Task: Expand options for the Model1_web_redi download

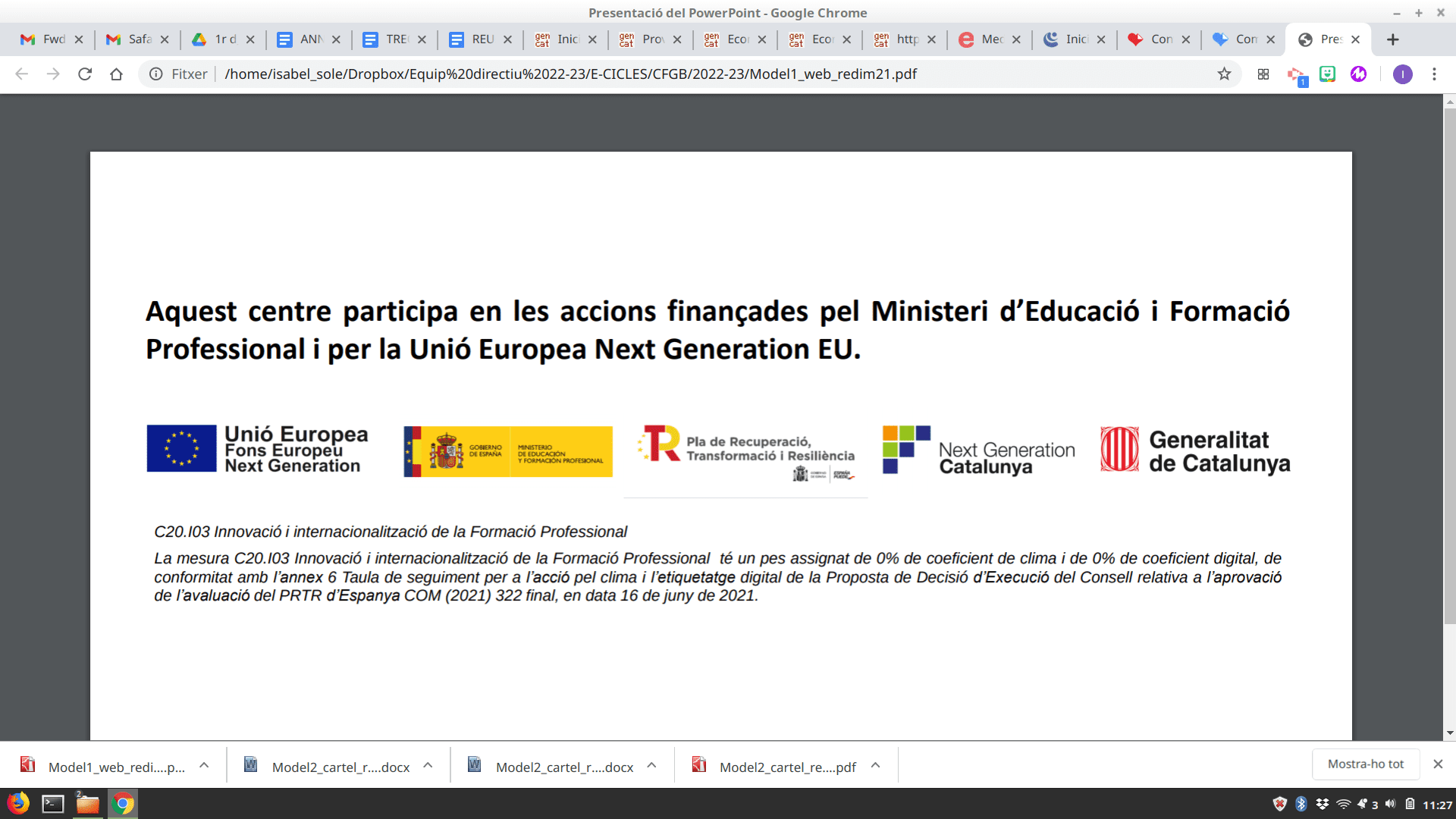Action: (x=204, y=766)
